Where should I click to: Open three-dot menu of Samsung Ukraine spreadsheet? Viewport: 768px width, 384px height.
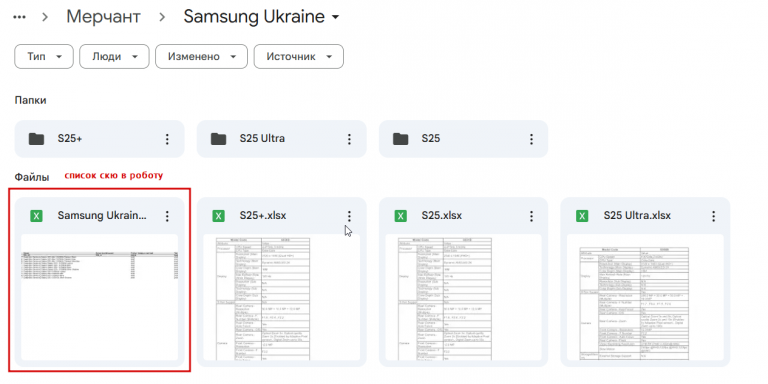[167, 216]
